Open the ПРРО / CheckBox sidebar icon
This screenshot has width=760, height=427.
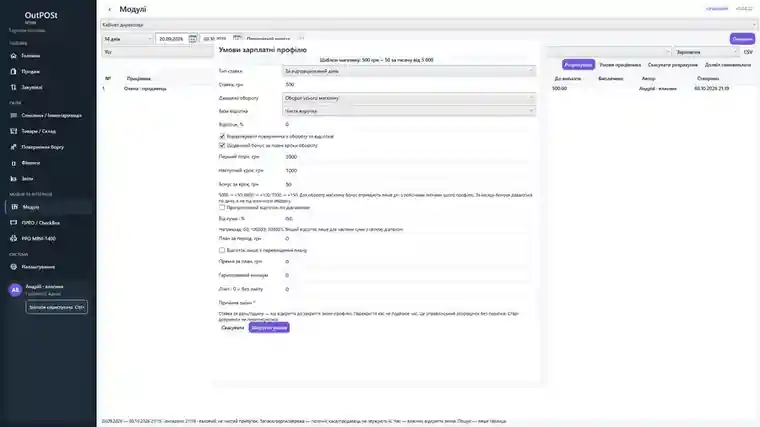pos(14,222)
